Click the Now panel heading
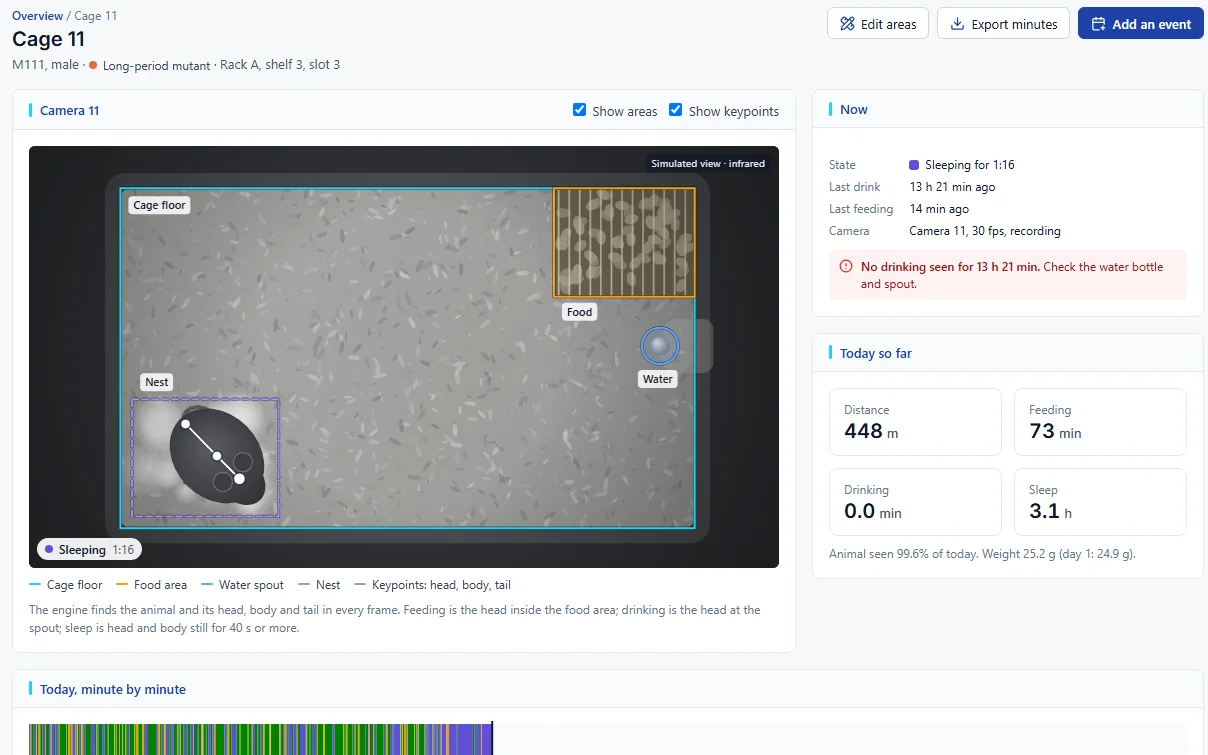The height and width of the screenshot is (755, 1208). pyautogui.click(x=854, y=110)
